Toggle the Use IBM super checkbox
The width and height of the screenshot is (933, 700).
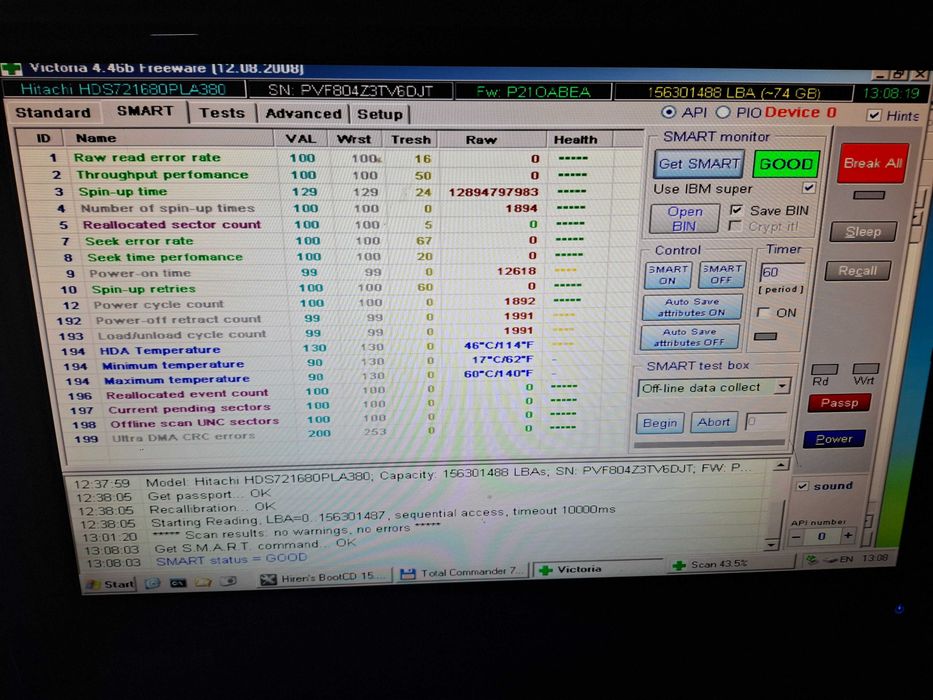pyautogui.click(x=808, y=188)
